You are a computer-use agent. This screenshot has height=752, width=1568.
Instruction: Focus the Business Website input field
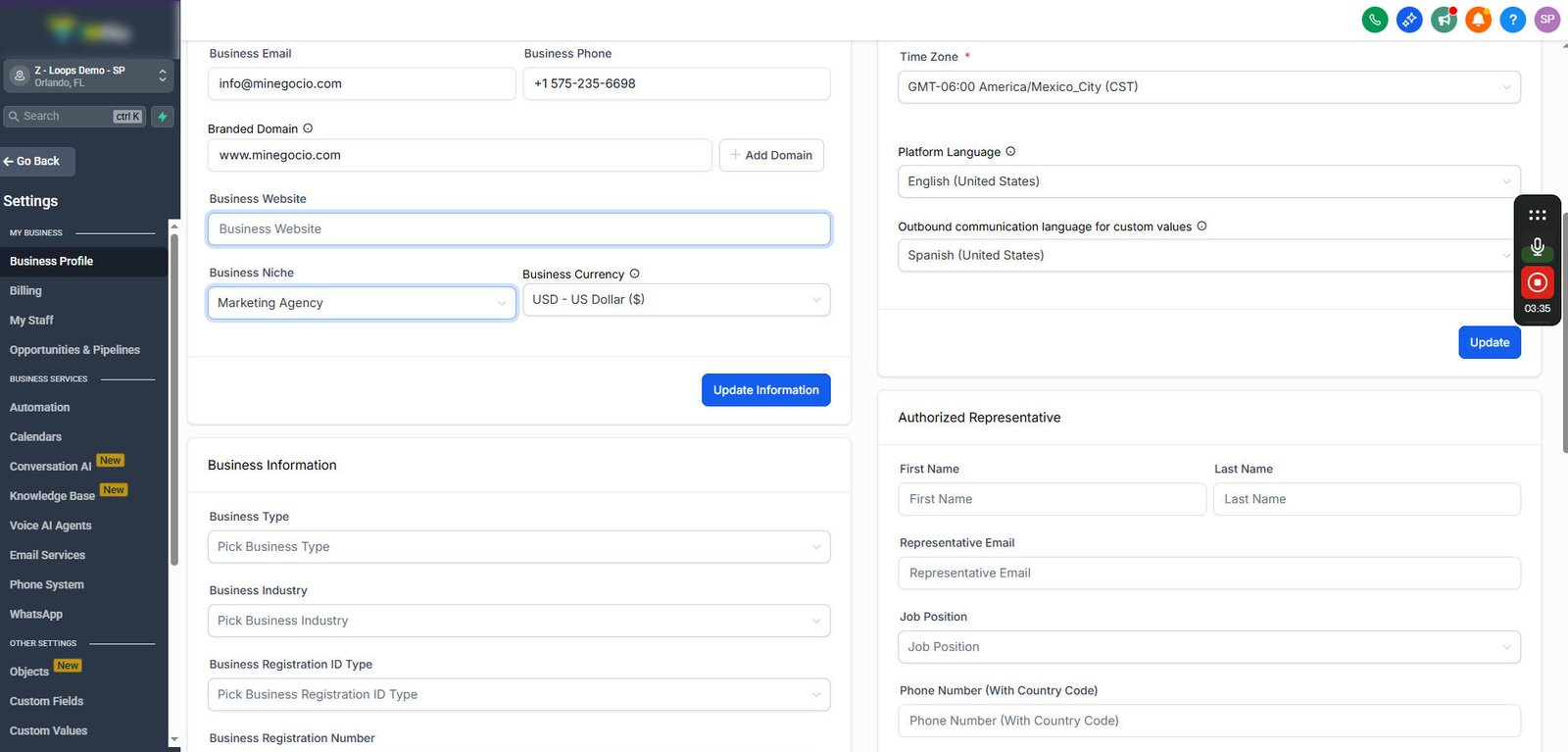(x=518, y=229)
